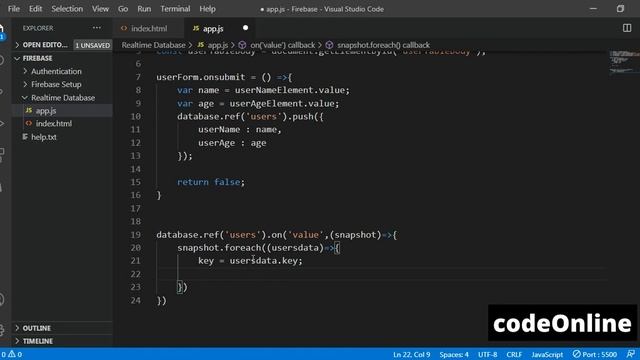This screenshot has width=640, height=360.
Task: Switch to the app.js editor tab
Action: tap(213, 28)
